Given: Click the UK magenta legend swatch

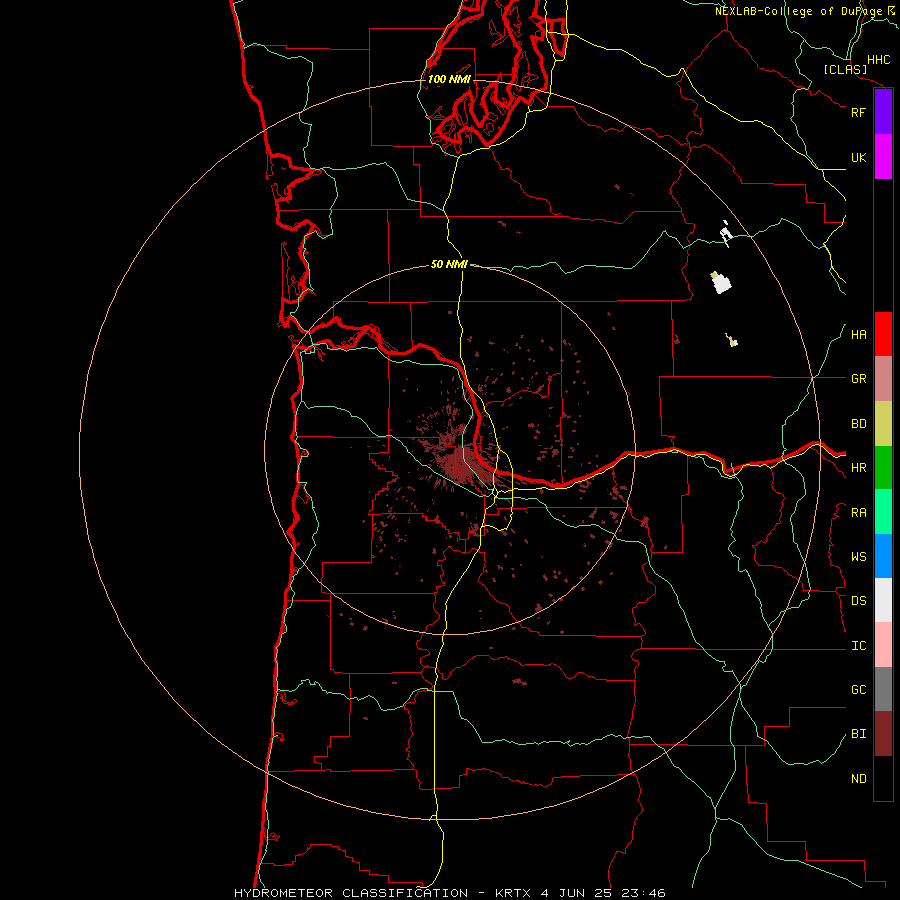Looking at the screenshot, I should click(883, 157).
